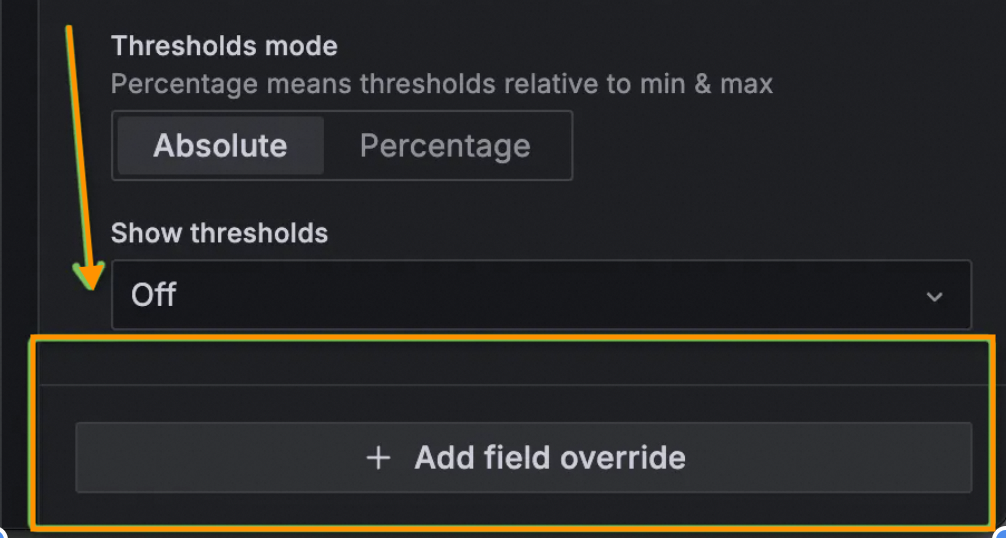Click the orange arrow annotation shaft
Screen dimensions: 1006x538
(80, 150)
